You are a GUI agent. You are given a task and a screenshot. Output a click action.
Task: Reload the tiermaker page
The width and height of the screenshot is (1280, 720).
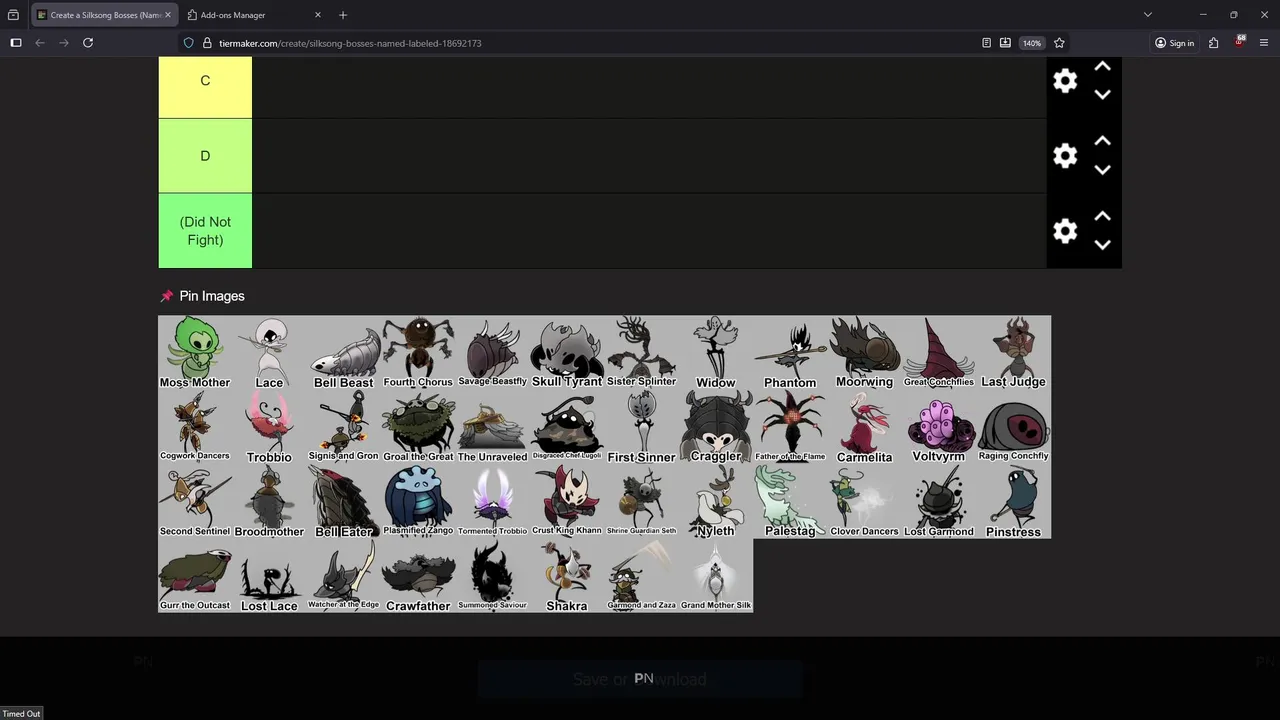tap(88, 43)
